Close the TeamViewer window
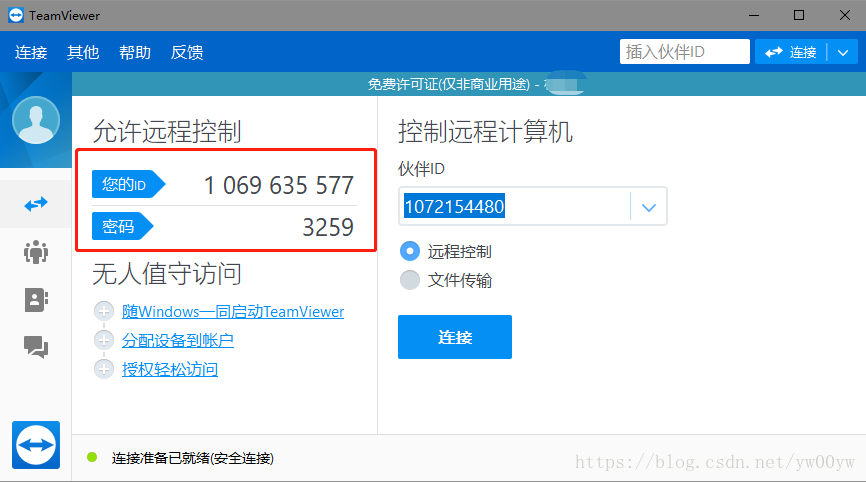The image size is (866, 482). coord(845,15)
